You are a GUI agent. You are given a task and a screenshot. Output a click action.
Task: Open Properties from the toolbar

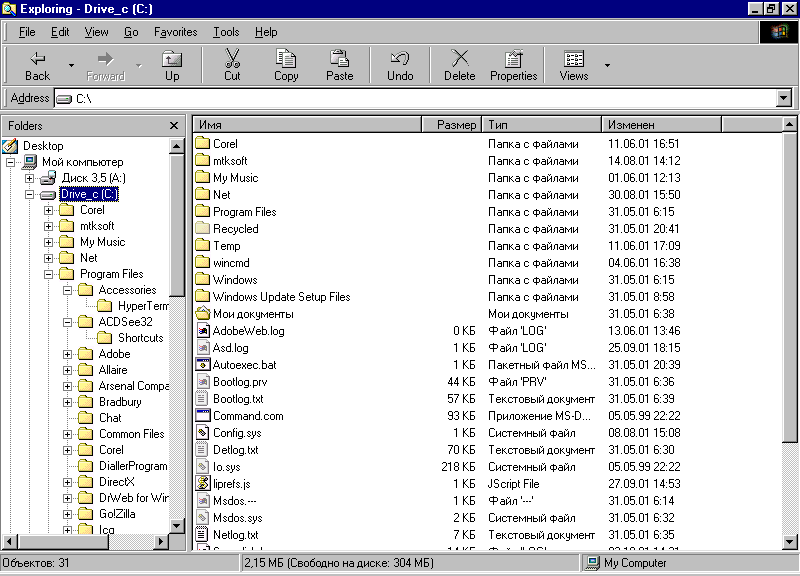point(513,65)
